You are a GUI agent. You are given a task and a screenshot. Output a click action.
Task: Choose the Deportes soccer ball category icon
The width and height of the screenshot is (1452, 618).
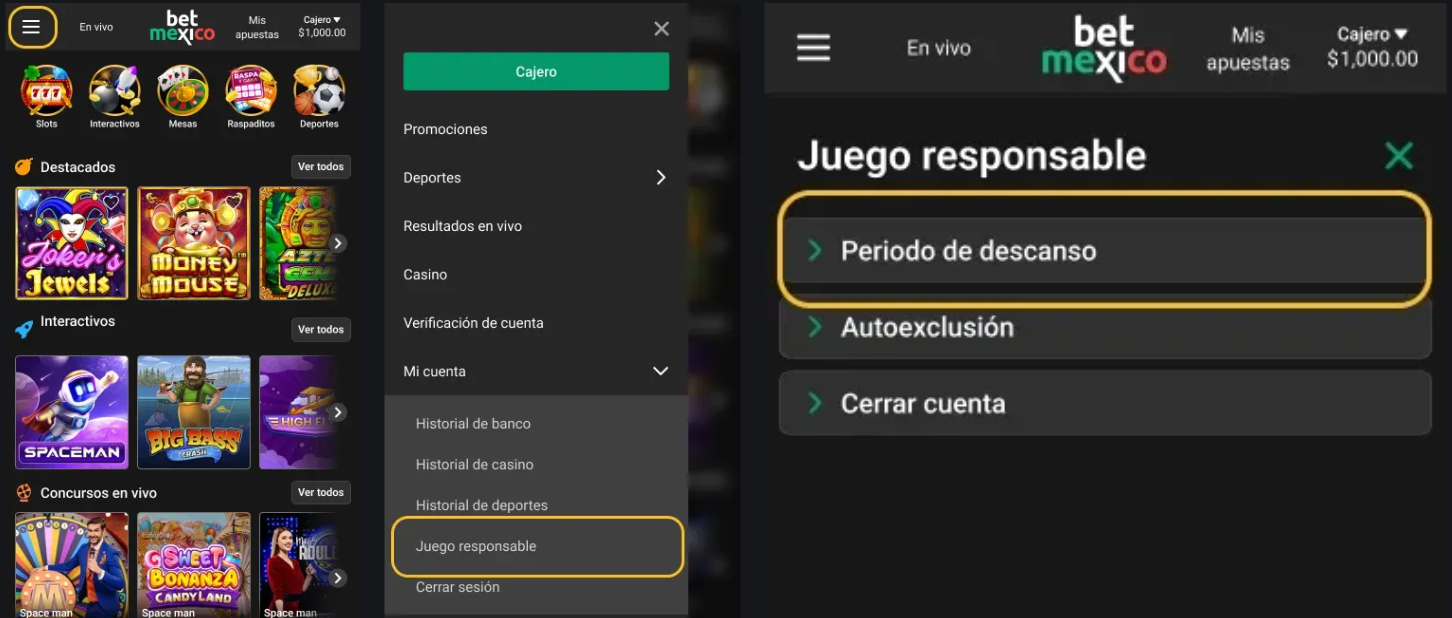click(x=319, y=91)
